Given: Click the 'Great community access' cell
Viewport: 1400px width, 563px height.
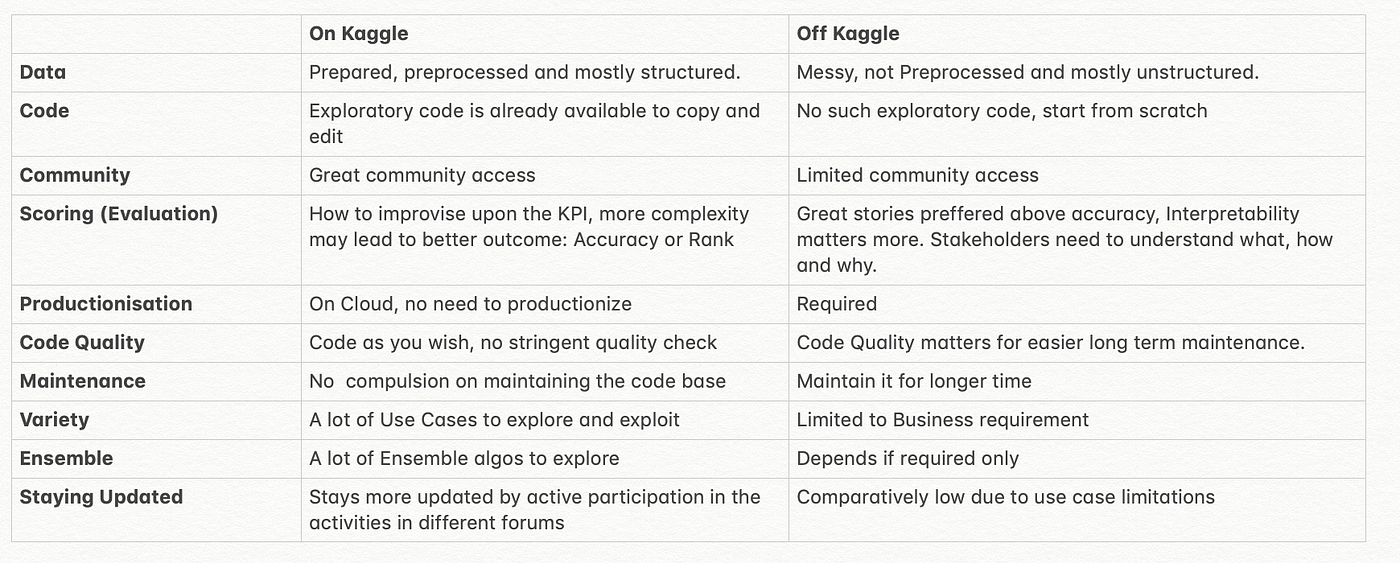Looking at the screenshot, I should 422,175.
